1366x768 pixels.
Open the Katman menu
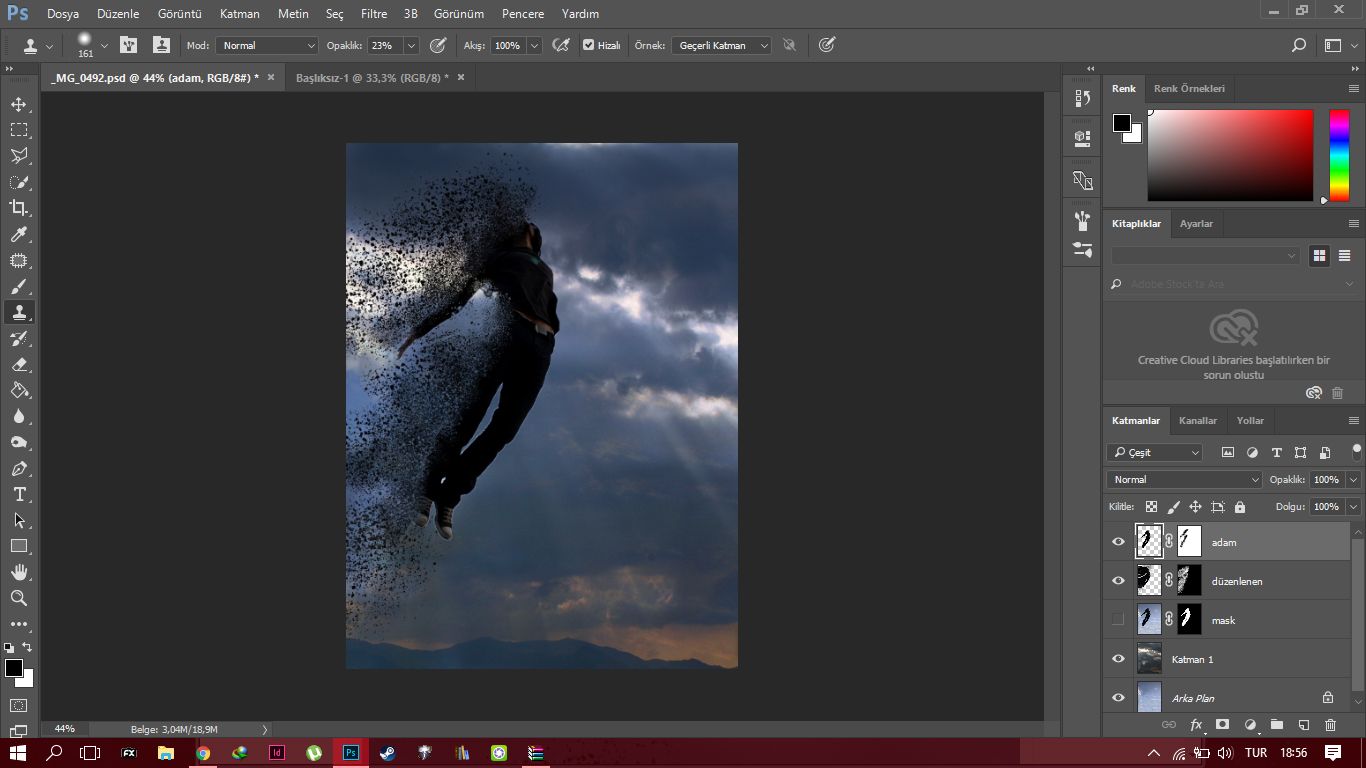(x=239, y=14)
